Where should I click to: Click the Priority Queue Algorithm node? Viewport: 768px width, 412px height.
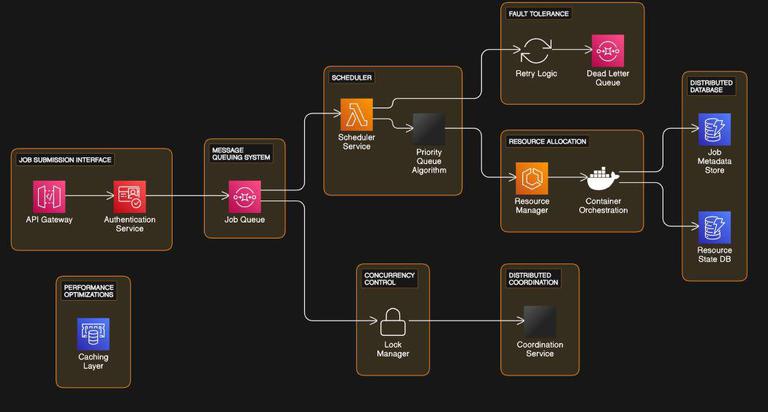[429, 129]
